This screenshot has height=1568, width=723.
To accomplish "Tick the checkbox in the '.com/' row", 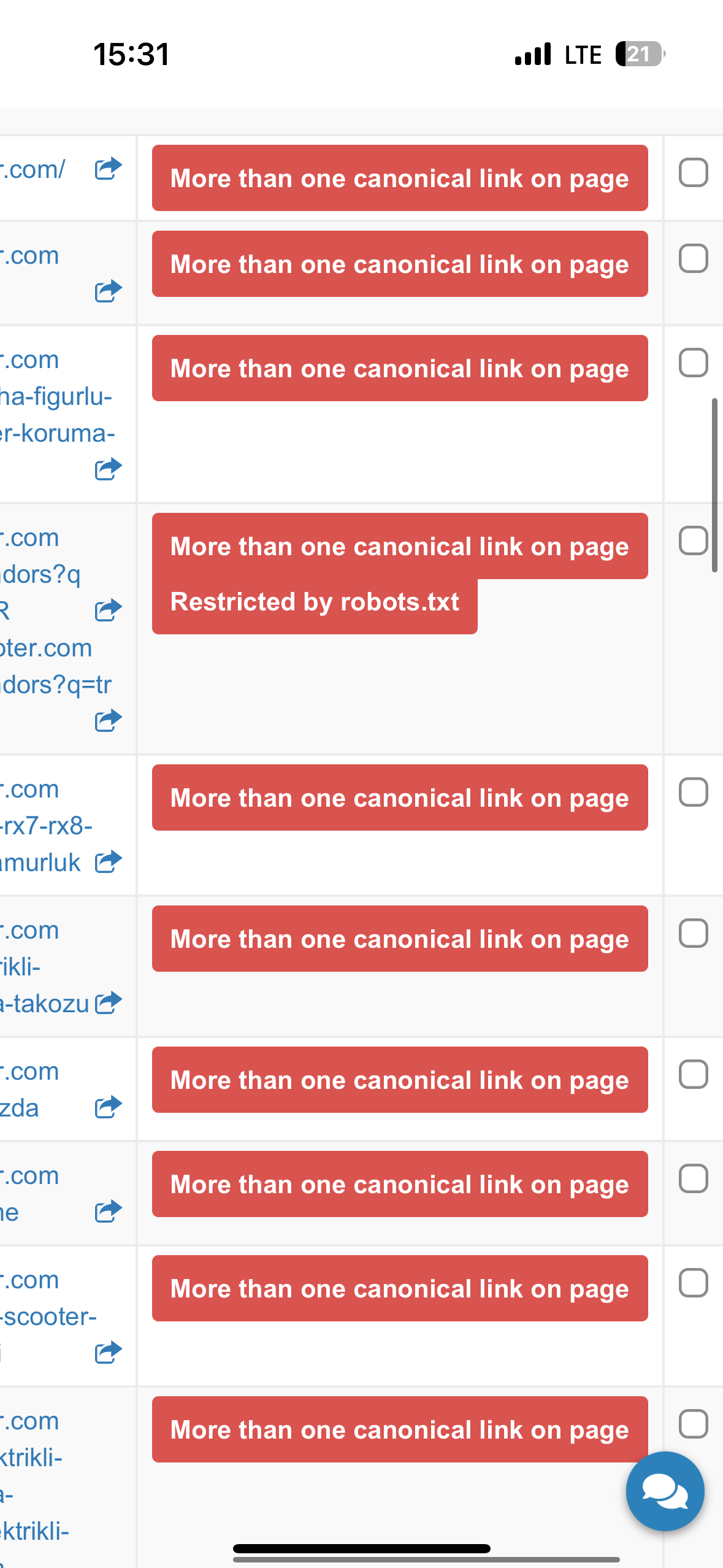I will click(x=693, y=172).
